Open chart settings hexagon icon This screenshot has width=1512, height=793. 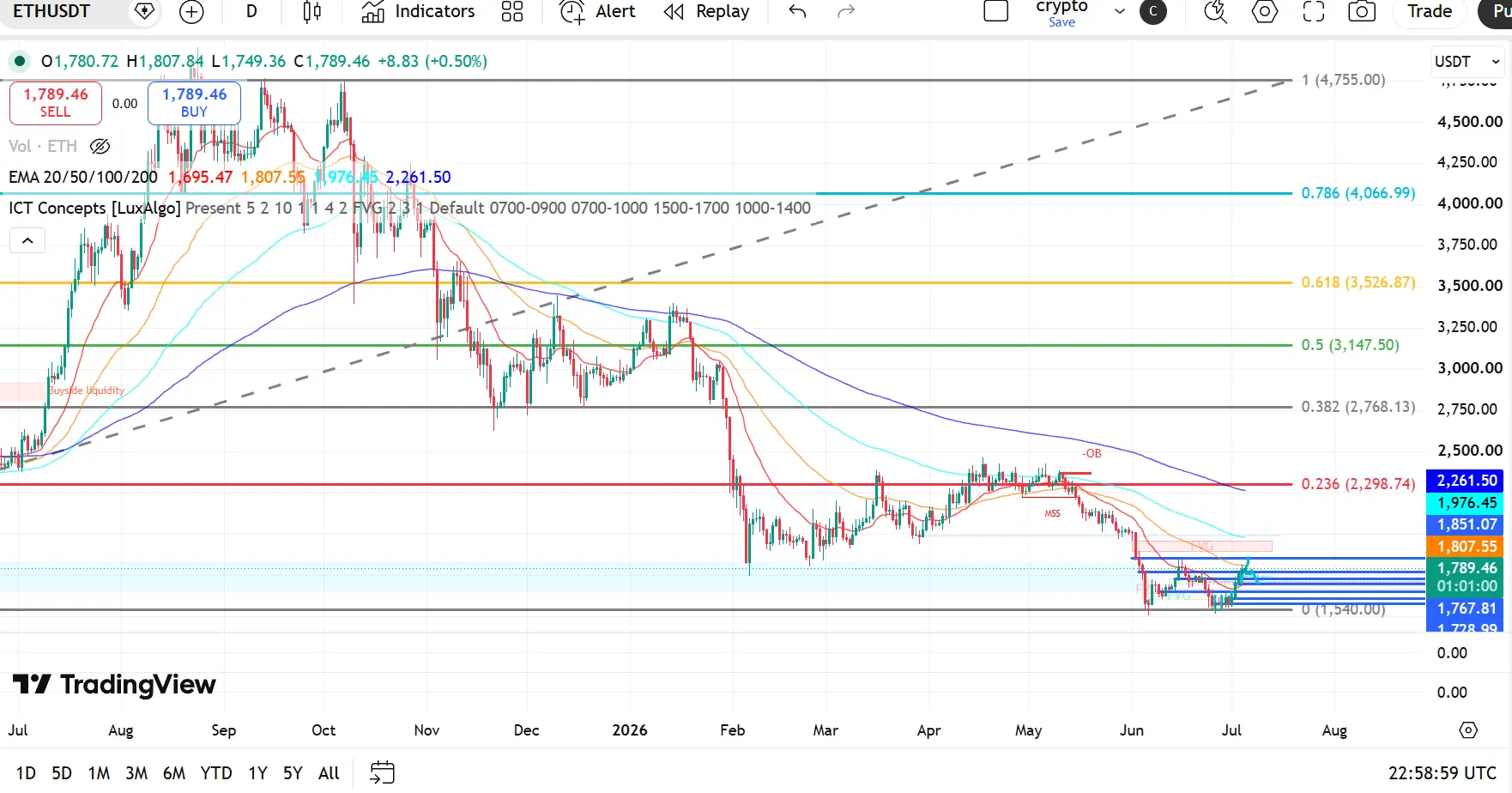click(x=1264, y=11)
